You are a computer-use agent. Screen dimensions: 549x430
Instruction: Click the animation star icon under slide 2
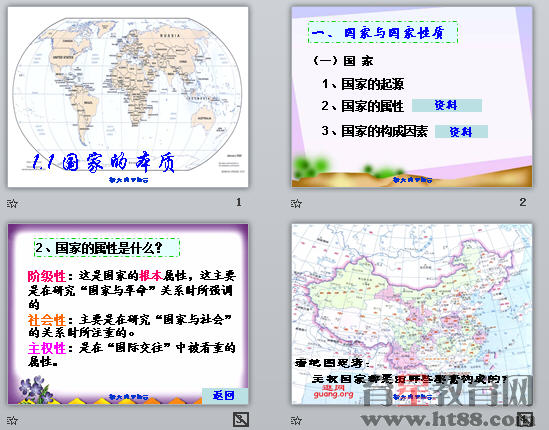click(x=296, y=203)
